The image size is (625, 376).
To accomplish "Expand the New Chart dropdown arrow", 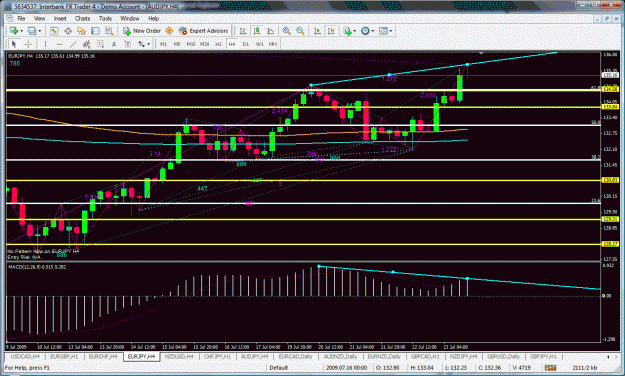I will click(22, 31).
